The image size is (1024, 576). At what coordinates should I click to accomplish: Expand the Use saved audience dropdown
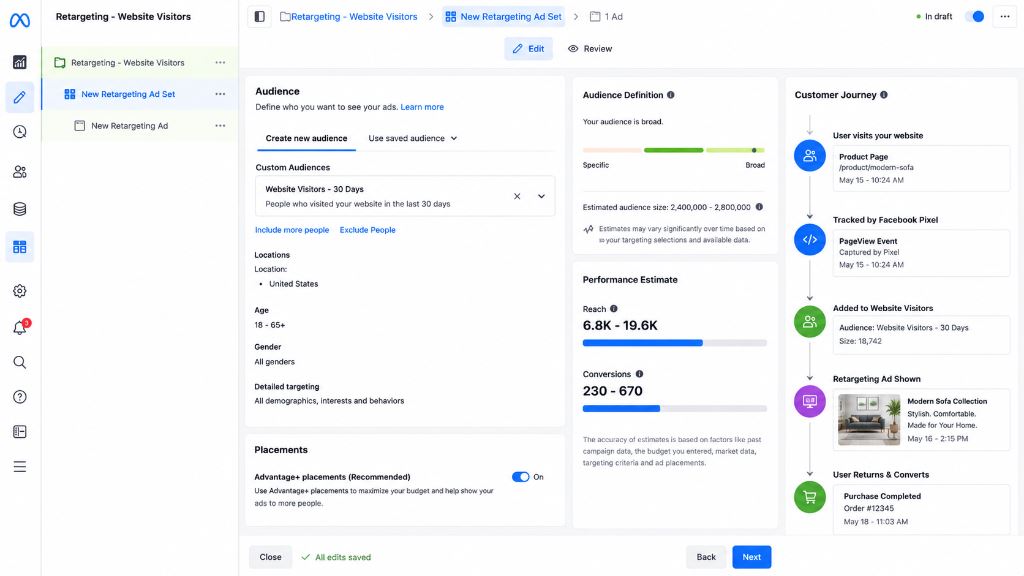pyautogui.click(x=413, y=138)
